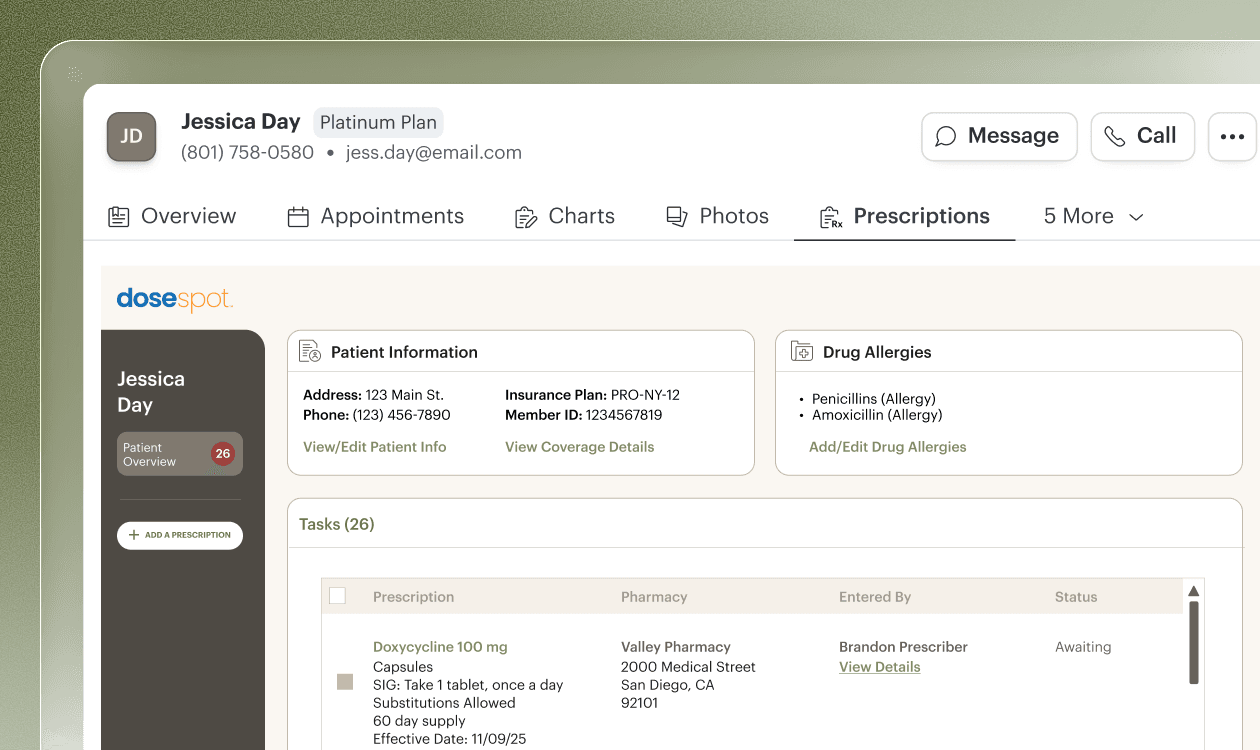
Task: Select the Prescriptions tab
Action: click(904, 217)
